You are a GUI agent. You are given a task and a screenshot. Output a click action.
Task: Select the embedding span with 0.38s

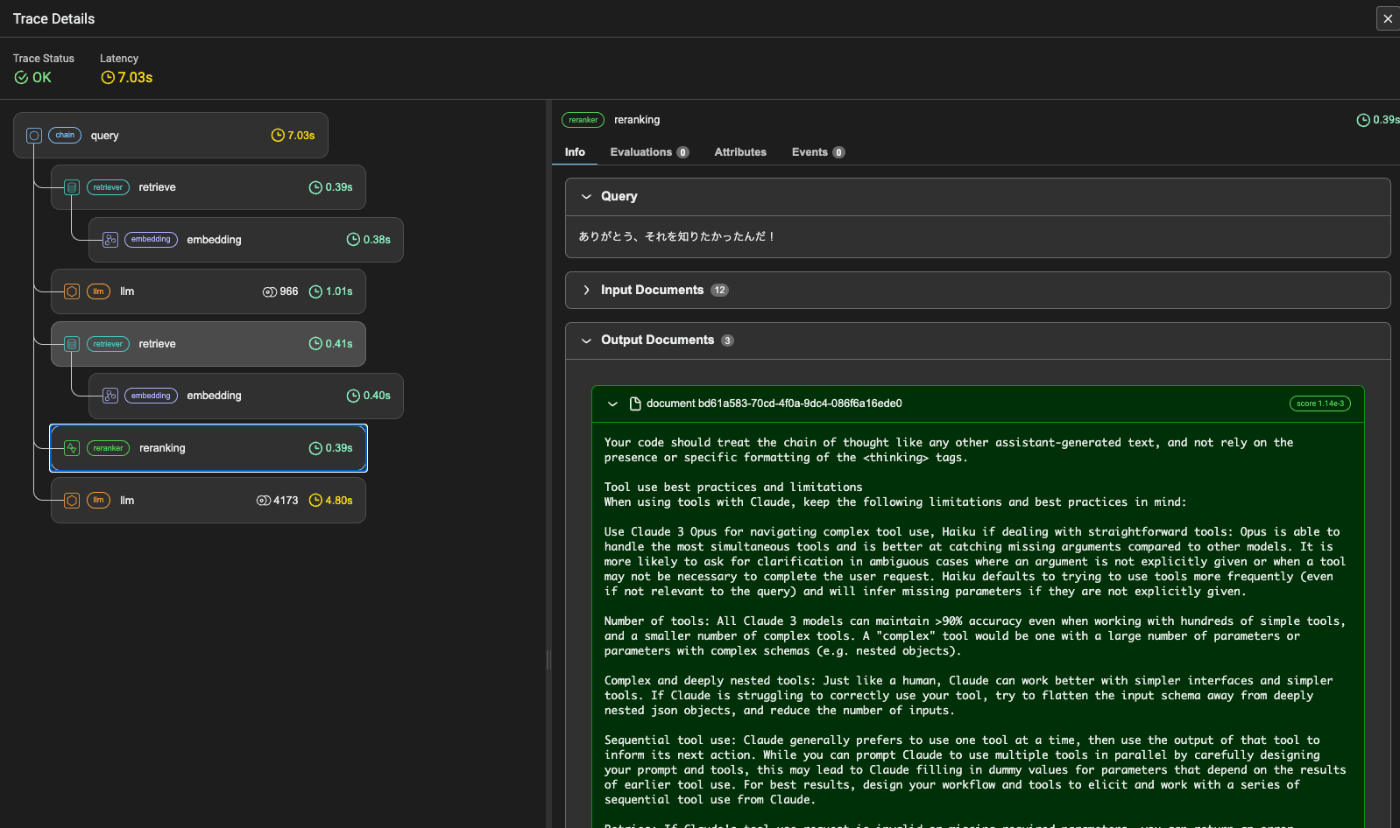246,240
